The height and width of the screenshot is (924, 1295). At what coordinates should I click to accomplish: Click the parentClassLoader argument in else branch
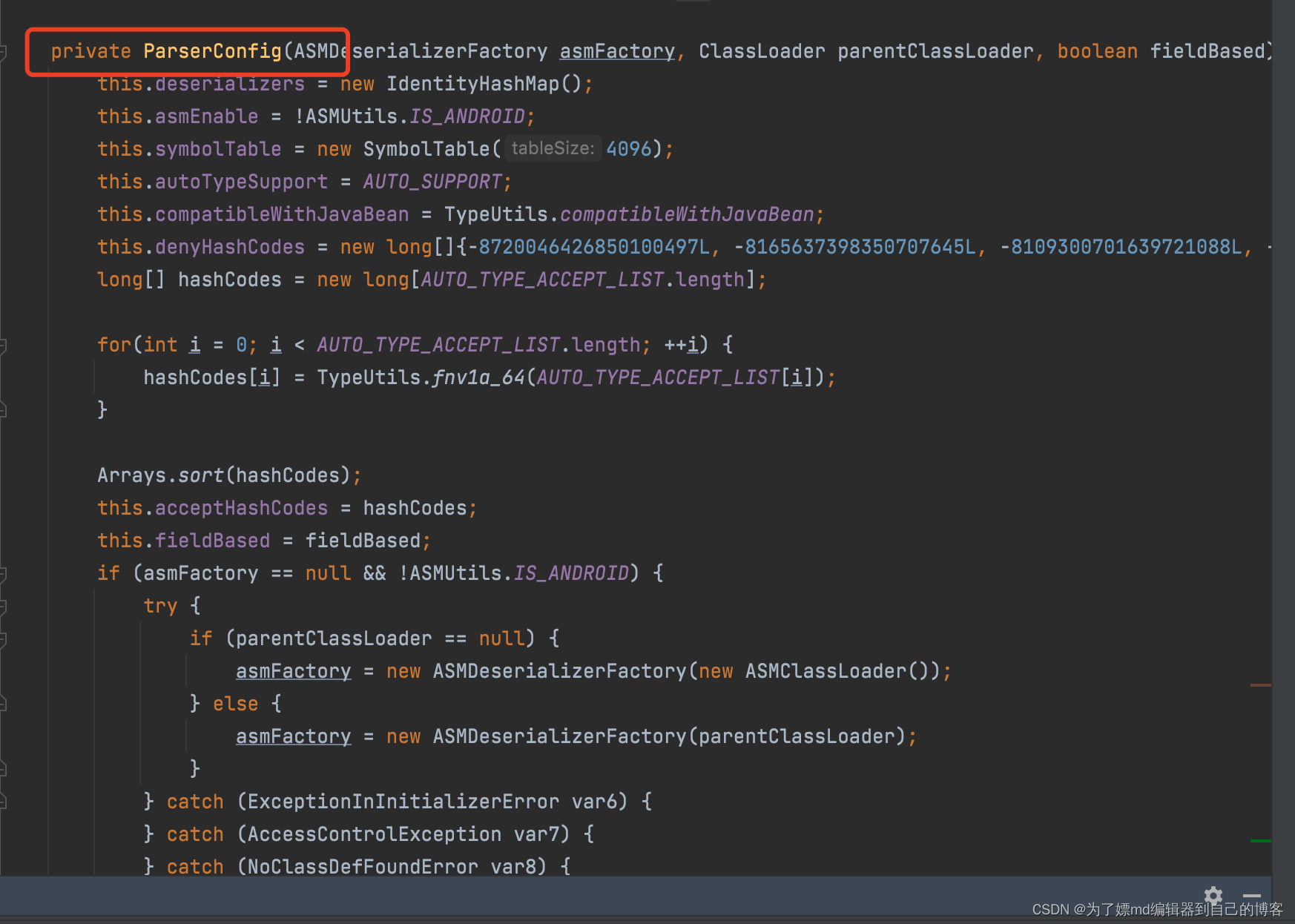pyautogui.click(x=797, y=736)
